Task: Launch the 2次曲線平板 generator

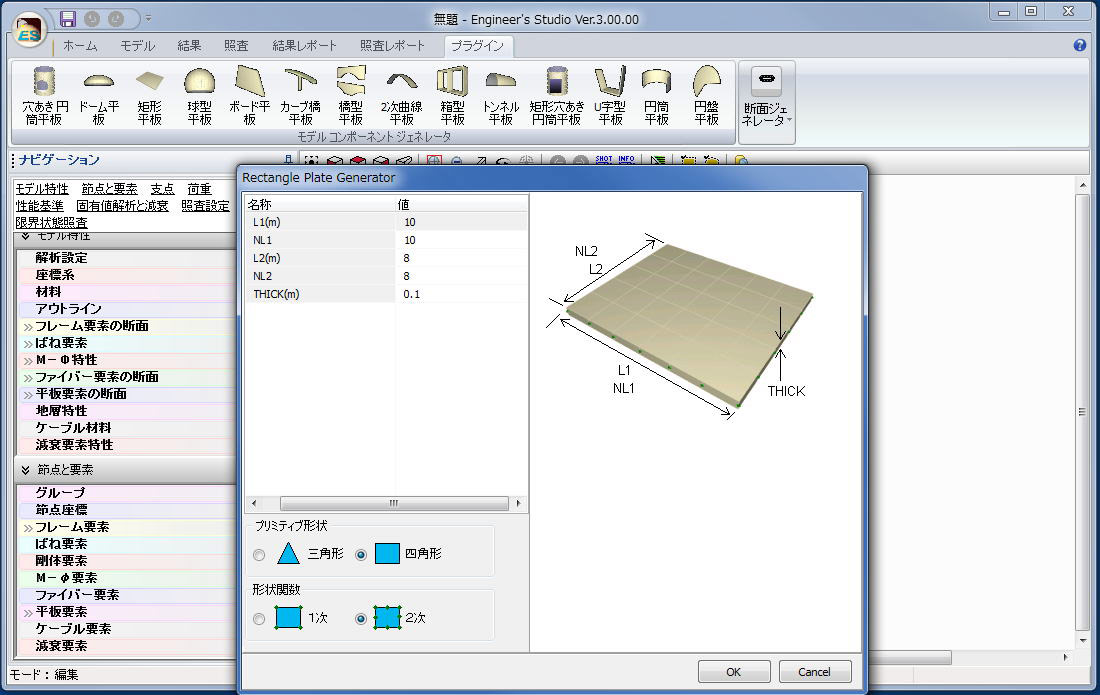Action: 401,95
